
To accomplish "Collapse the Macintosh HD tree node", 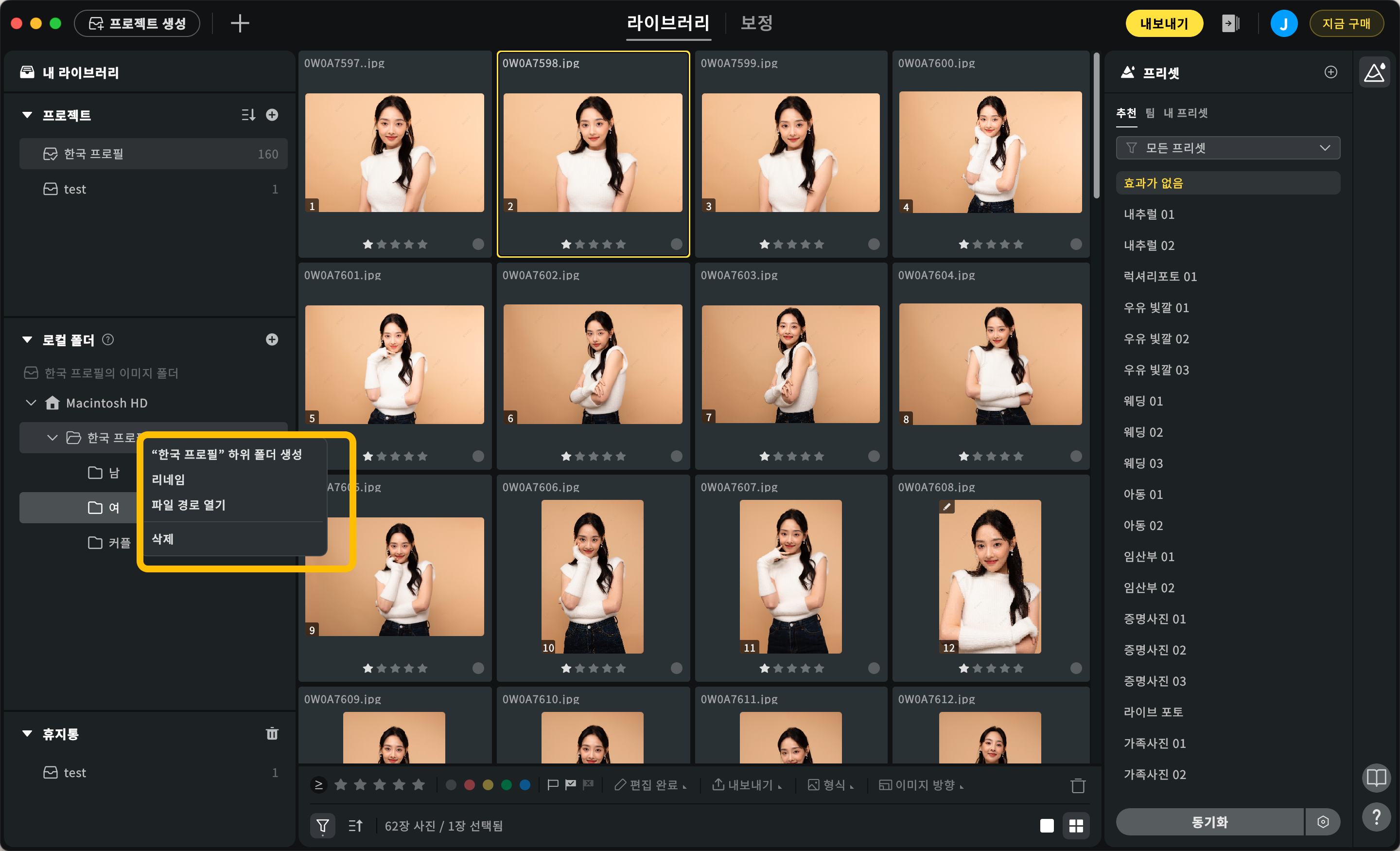I will [x=31, y=403].
